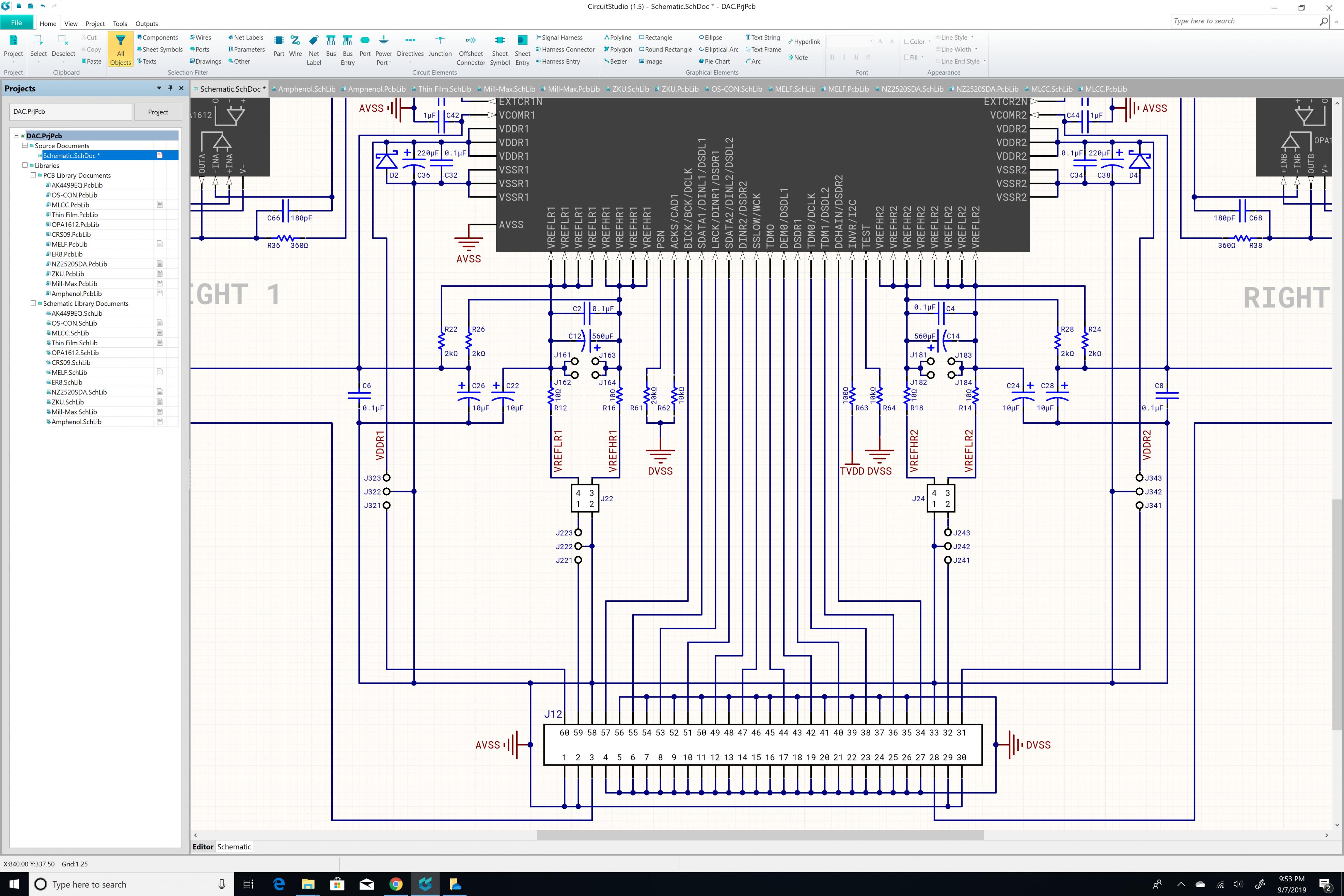Switch to the View ribbon tab

(71, 23)
